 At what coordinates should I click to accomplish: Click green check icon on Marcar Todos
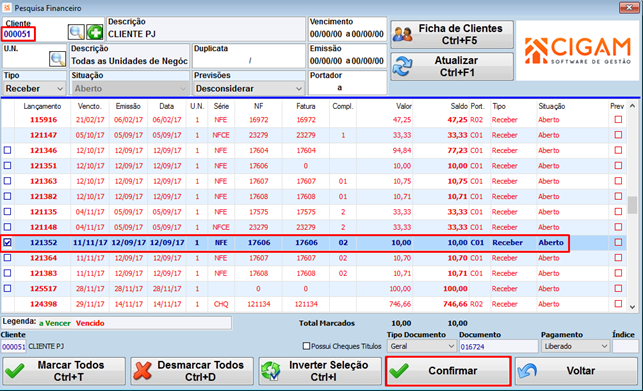click(15, 371)
